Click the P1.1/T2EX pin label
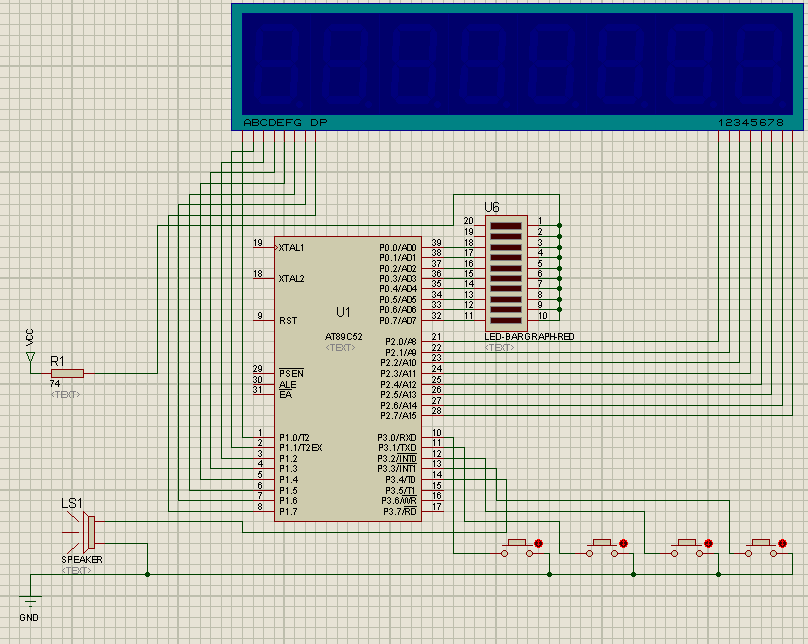The width and height of the screenshot is (808, 644). click(x=300, y=448)
